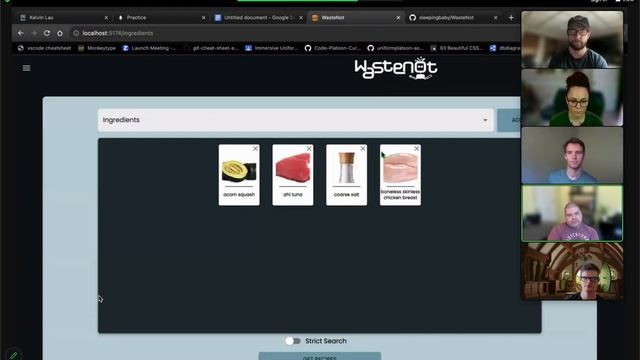Viewport: 640px width, 360px height.
Task: Switch to the GitHub sleepingbaby tab
Action: tap(453, 18)
